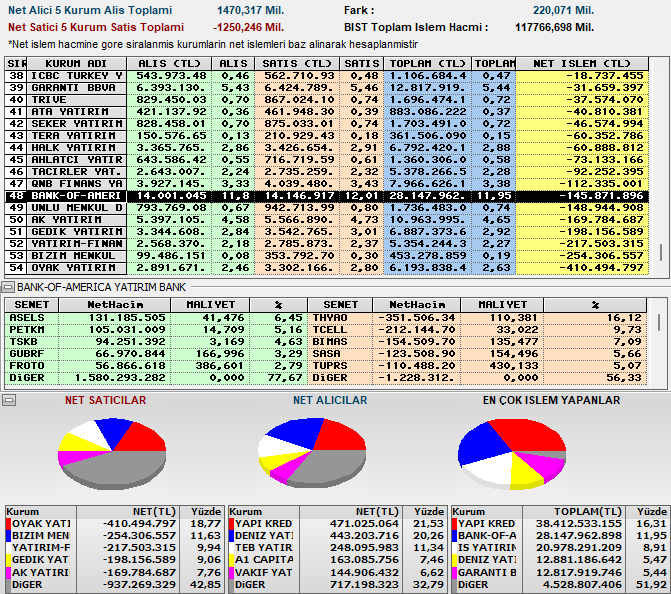Select the GARANTI BBVA row
The image size is (671, 594).
point(327,88)
